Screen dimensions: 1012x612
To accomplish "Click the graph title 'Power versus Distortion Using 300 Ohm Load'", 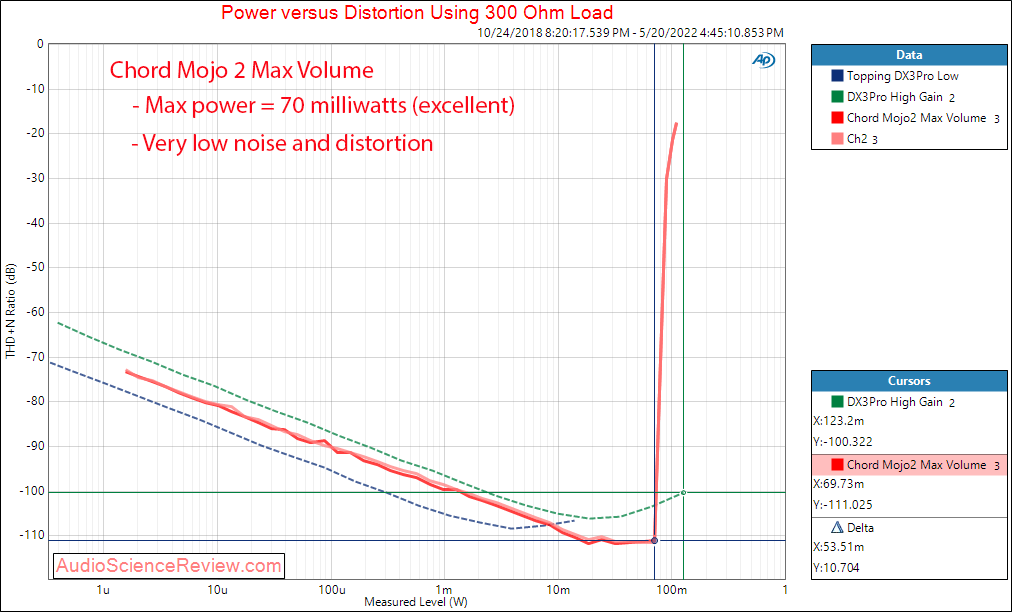I will (417, 12).
